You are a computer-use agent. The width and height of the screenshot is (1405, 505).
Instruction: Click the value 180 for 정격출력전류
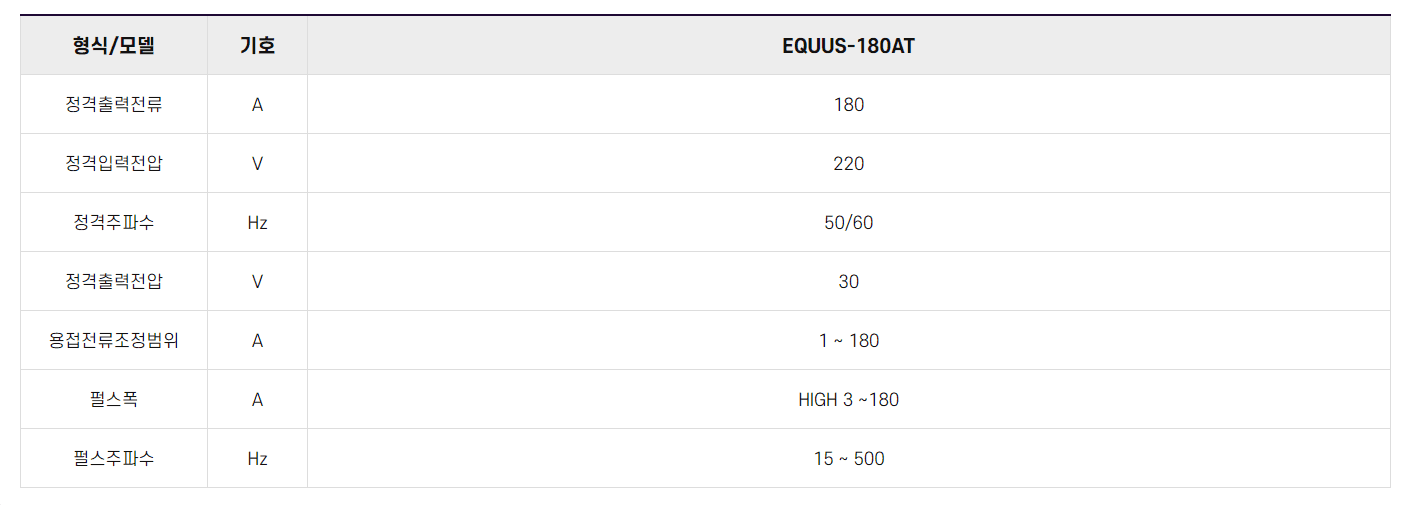click(848, 104)
